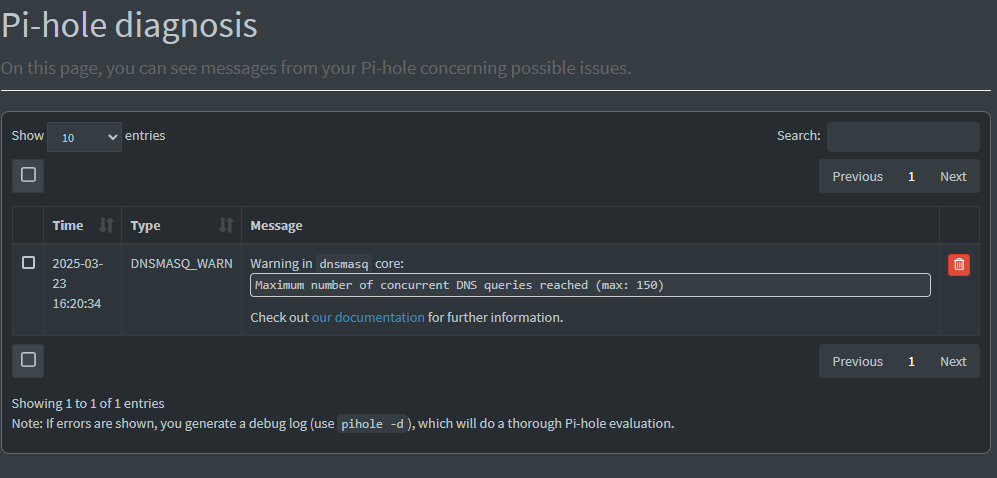
Task: Go to Next page in top pagination
Action: click(x=953, y=176)
